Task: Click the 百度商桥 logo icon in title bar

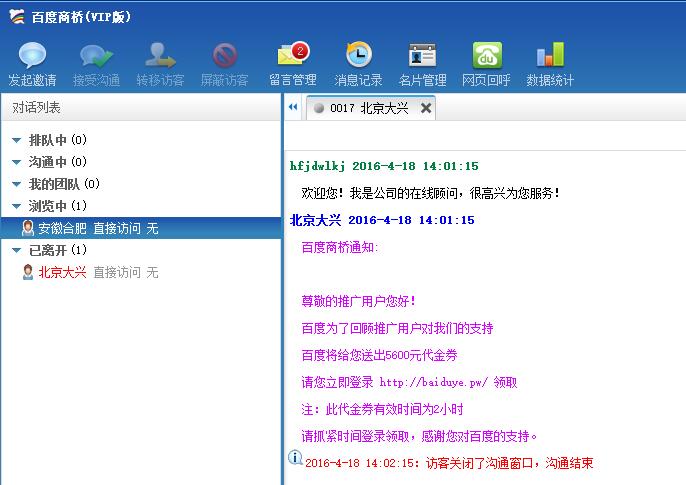Action: [x=17, y=17]
